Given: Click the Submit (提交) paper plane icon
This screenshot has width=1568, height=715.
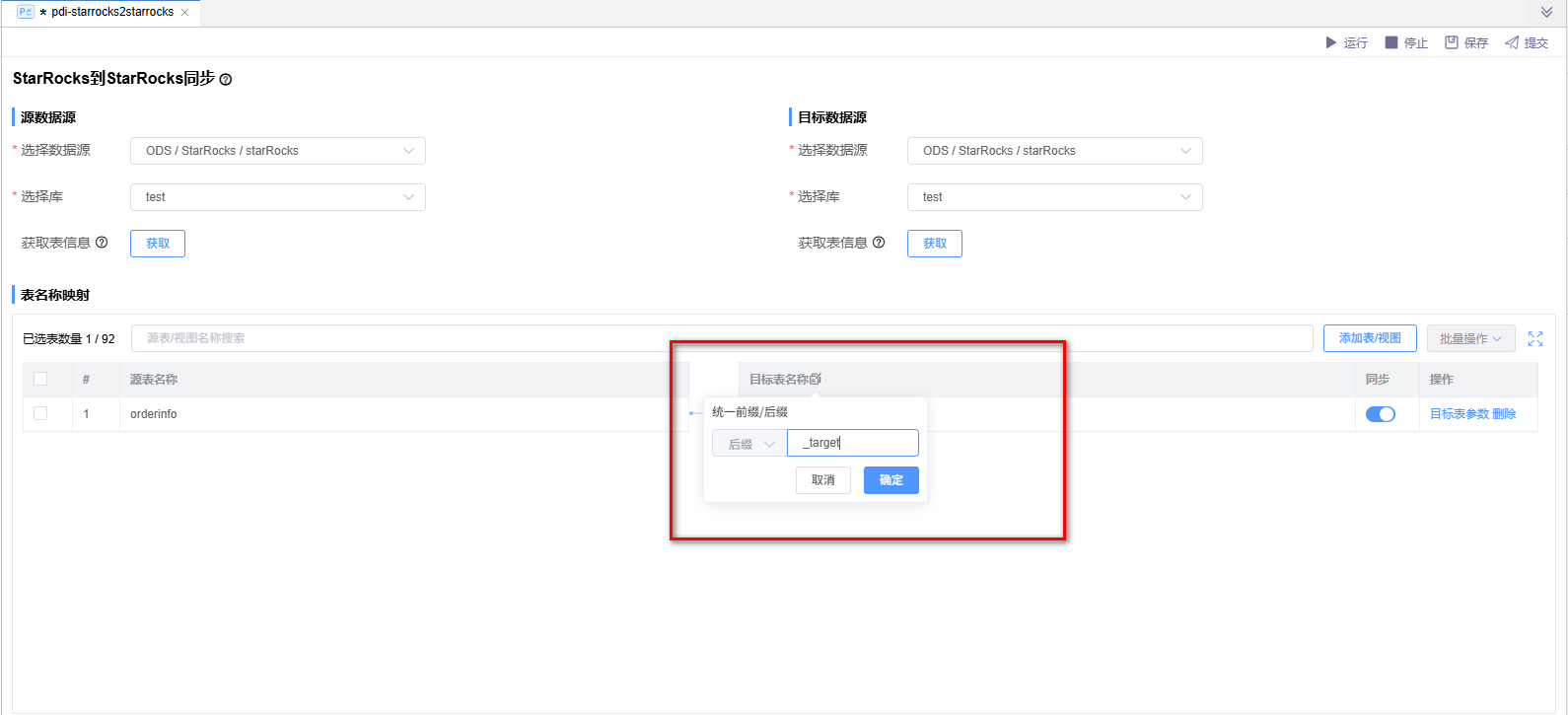Looking at the screenshot, I should coord(1512,42).
